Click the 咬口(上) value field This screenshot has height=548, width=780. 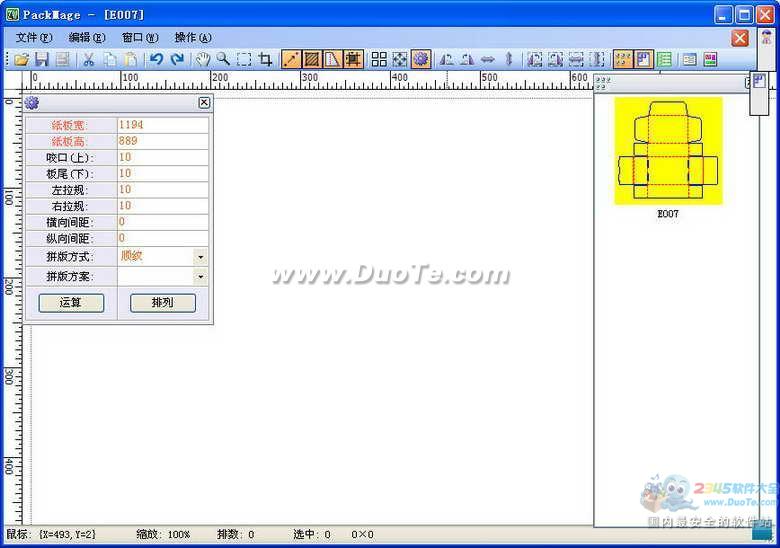click(163, 157)
